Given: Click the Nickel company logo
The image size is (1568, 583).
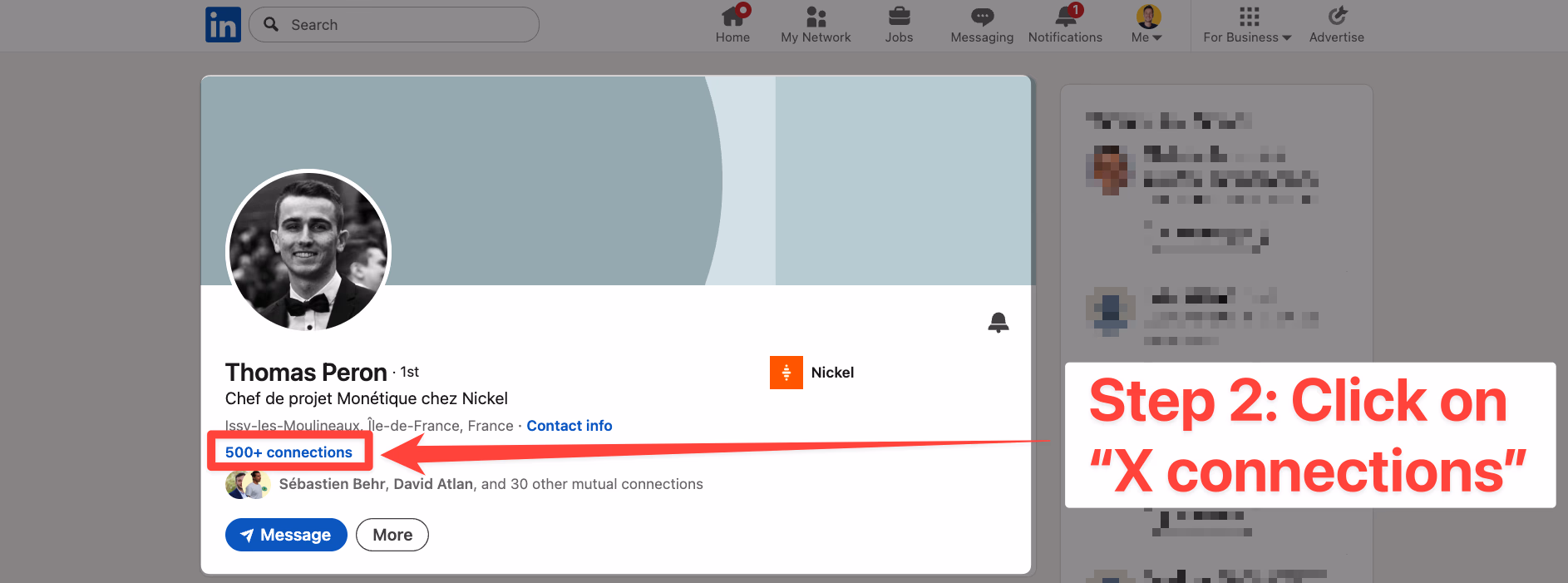Looking at the screenshot, I should [786, 373].
